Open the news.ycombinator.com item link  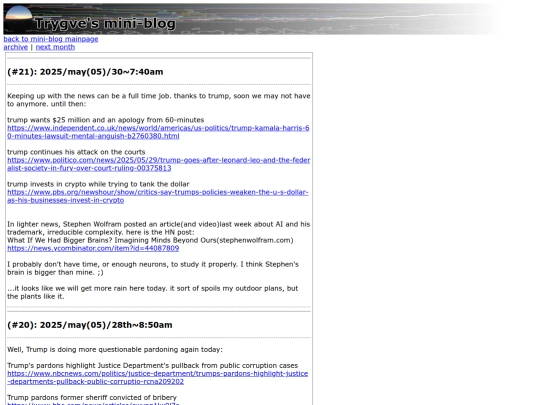[x=93, y=248]
